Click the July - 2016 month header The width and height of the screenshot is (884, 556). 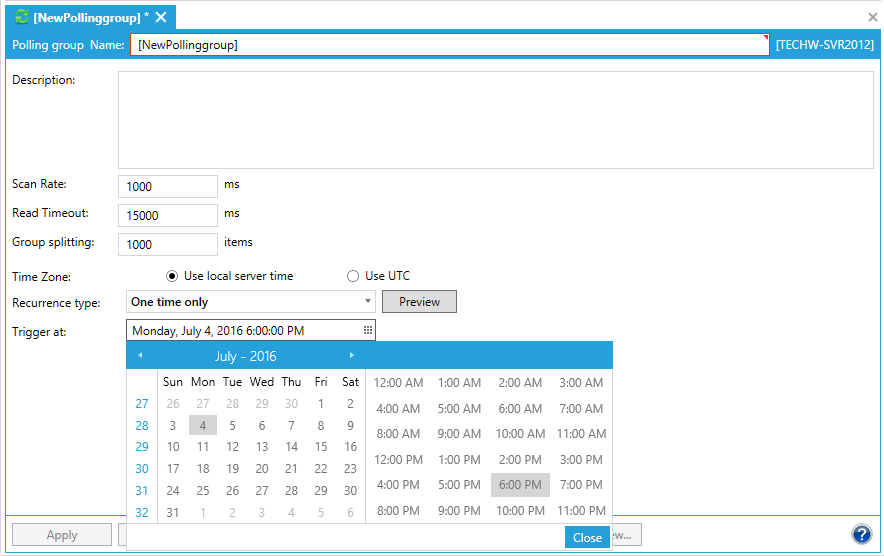pos(245,356)
